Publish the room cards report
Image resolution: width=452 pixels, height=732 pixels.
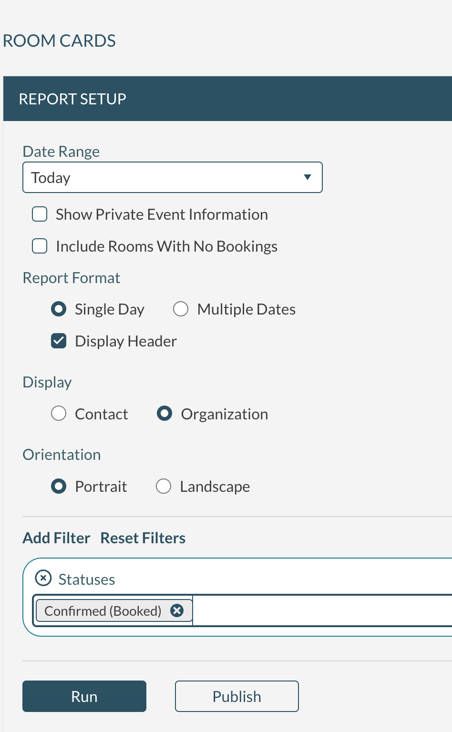pos(237,696)
